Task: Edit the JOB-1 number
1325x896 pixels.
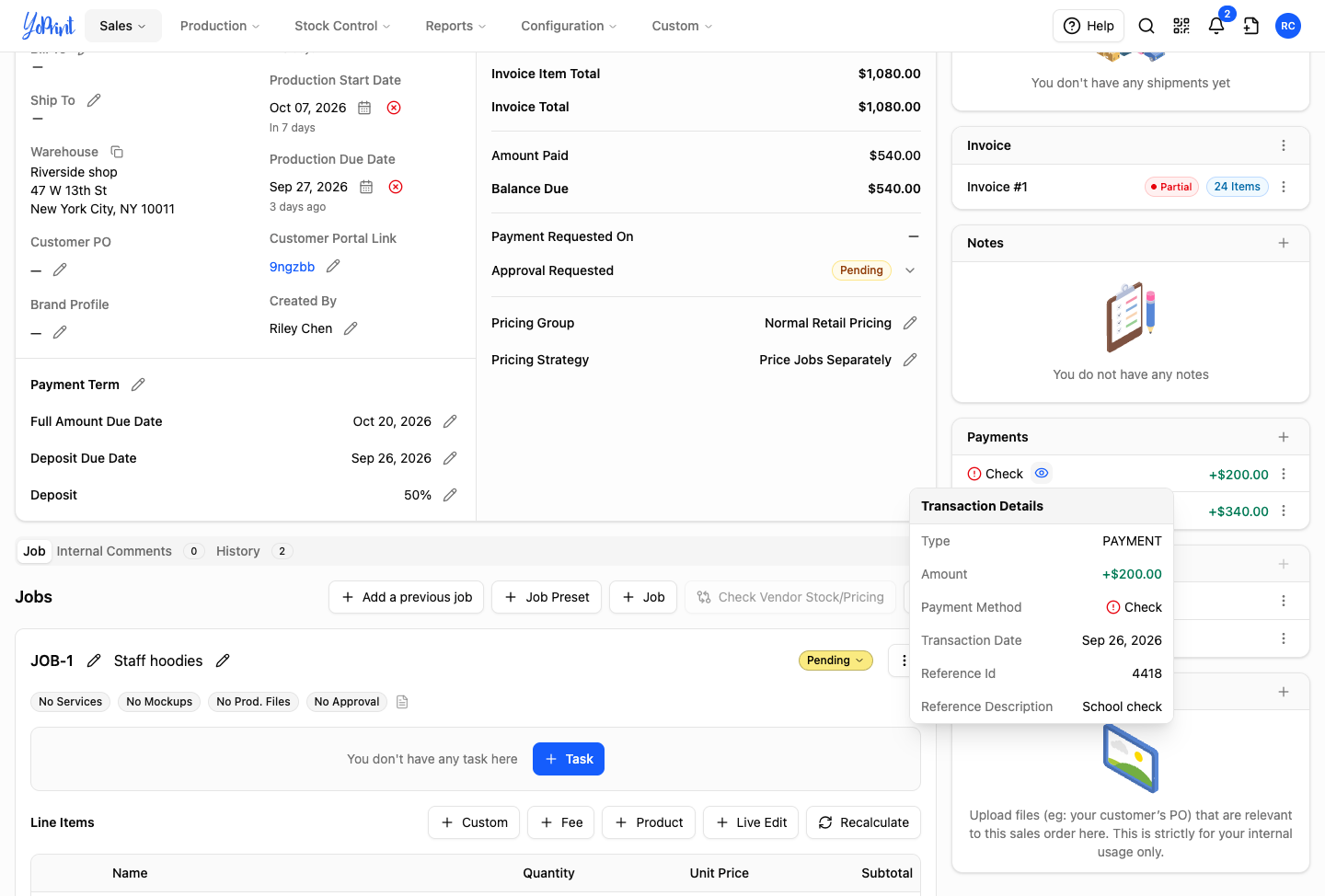Action: [94, 661]
